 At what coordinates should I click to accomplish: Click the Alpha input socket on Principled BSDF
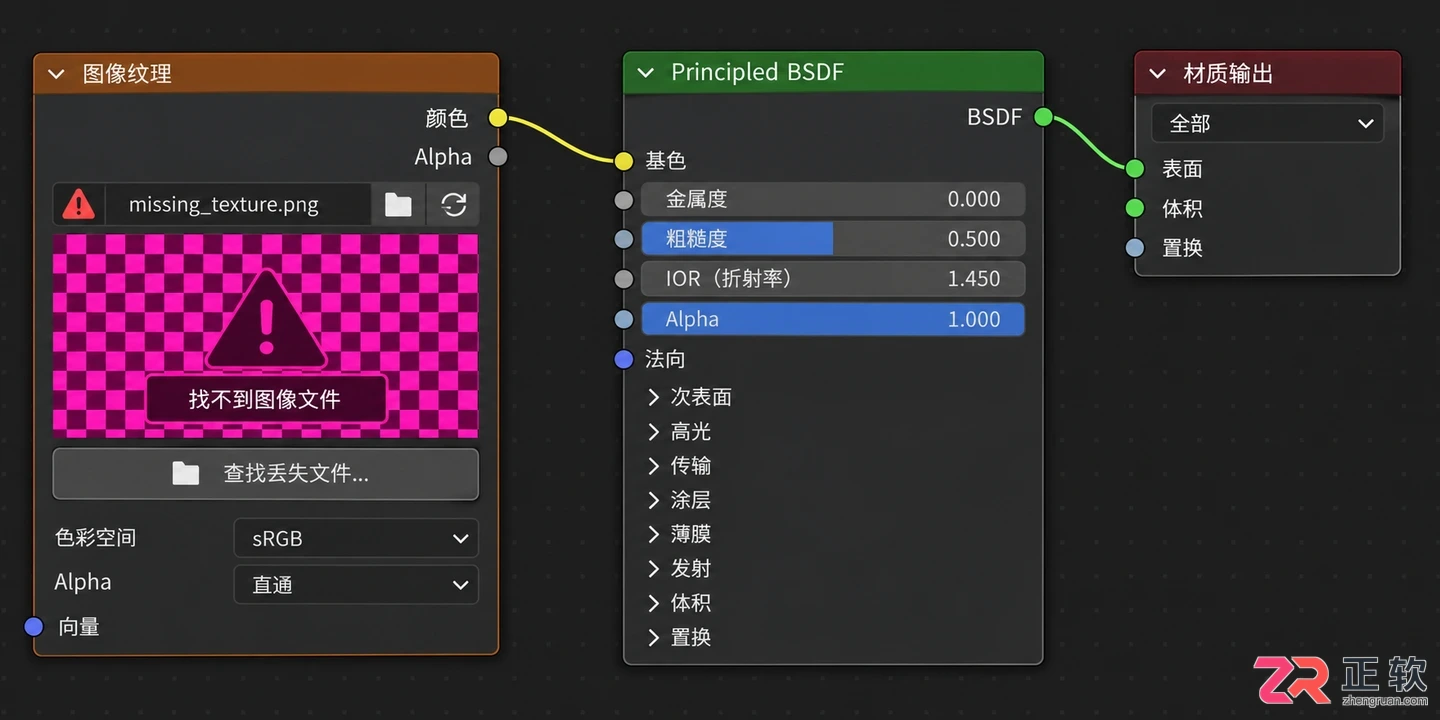coord(624,319)
